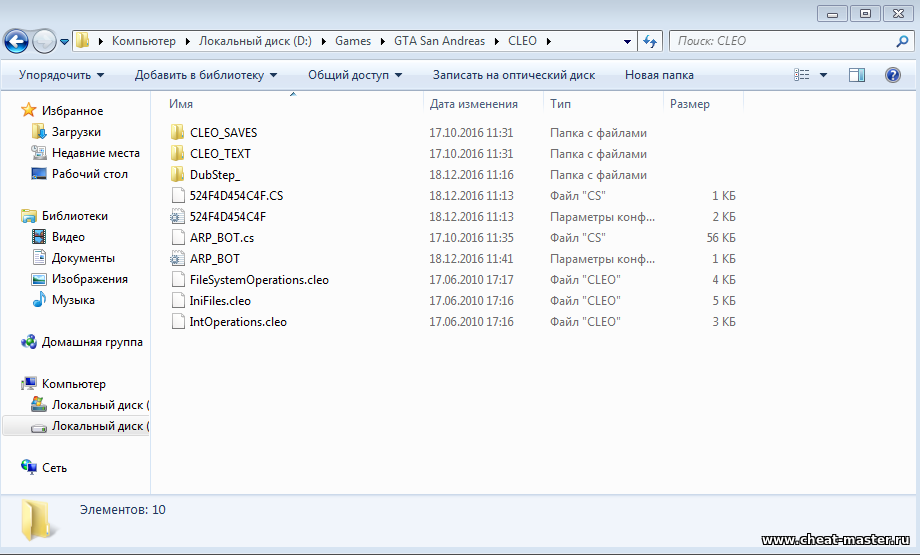This screenshot has width=920, height=555.
Task: Open the Упорядочить menu
Action: click(61, 75)
